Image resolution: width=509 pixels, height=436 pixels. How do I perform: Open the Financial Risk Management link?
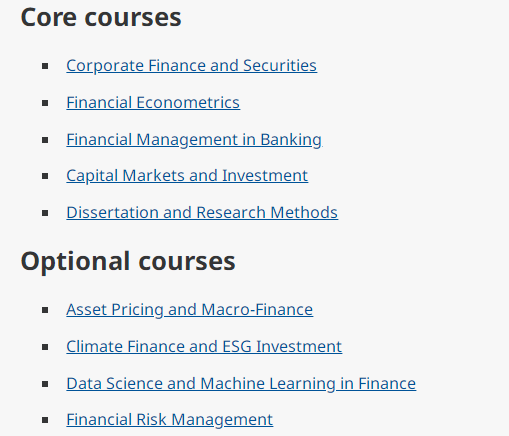pos(169,420)
